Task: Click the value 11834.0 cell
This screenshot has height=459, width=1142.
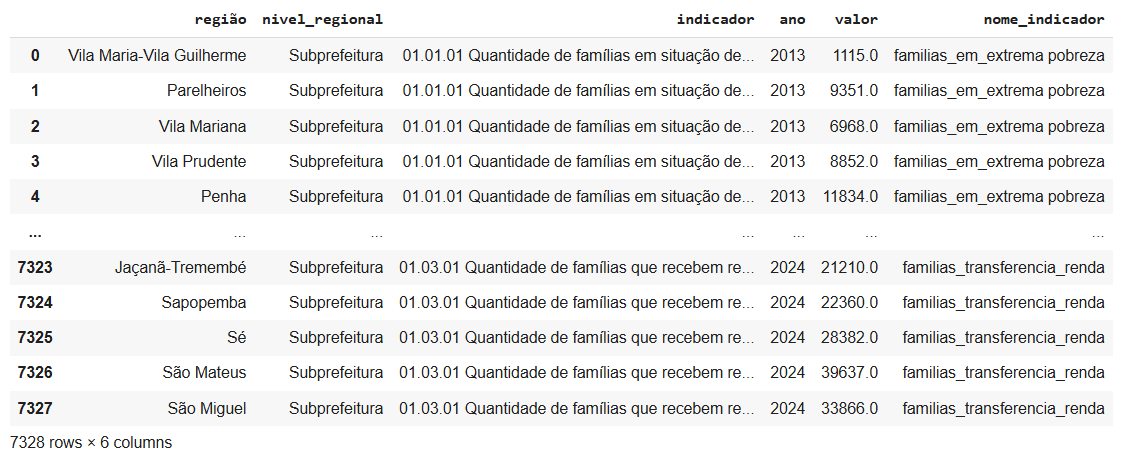Action: tap(849, 196)
